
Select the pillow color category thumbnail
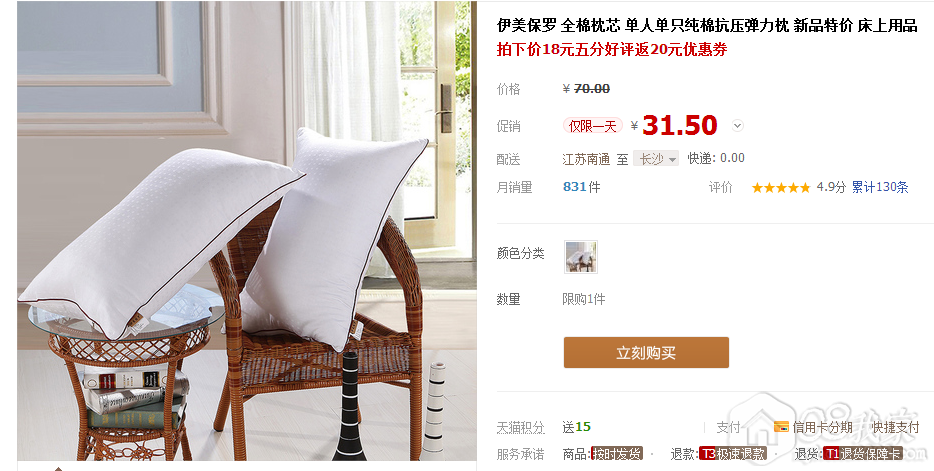pyautogui.click(x=581, y=257)
